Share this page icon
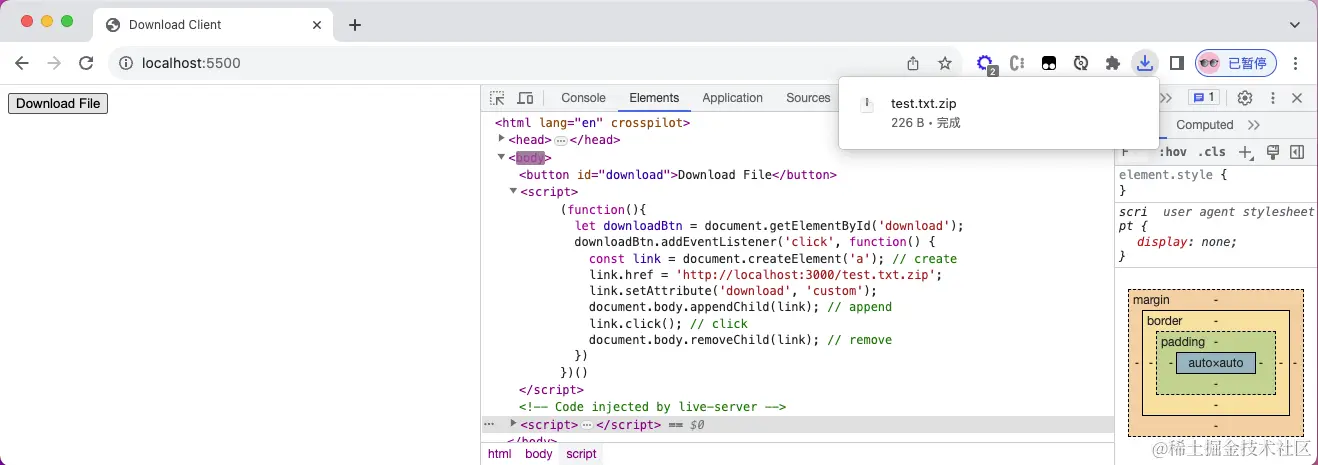Screen dimensions: 1318x465 (x=913, y=63)
